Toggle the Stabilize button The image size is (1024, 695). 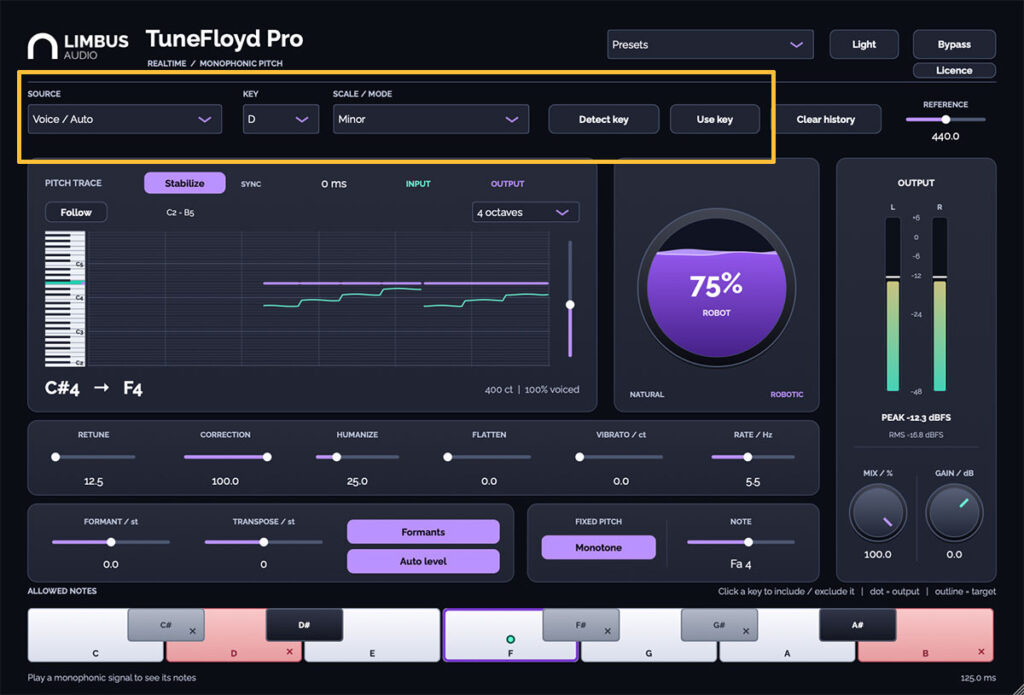(185, 184)
